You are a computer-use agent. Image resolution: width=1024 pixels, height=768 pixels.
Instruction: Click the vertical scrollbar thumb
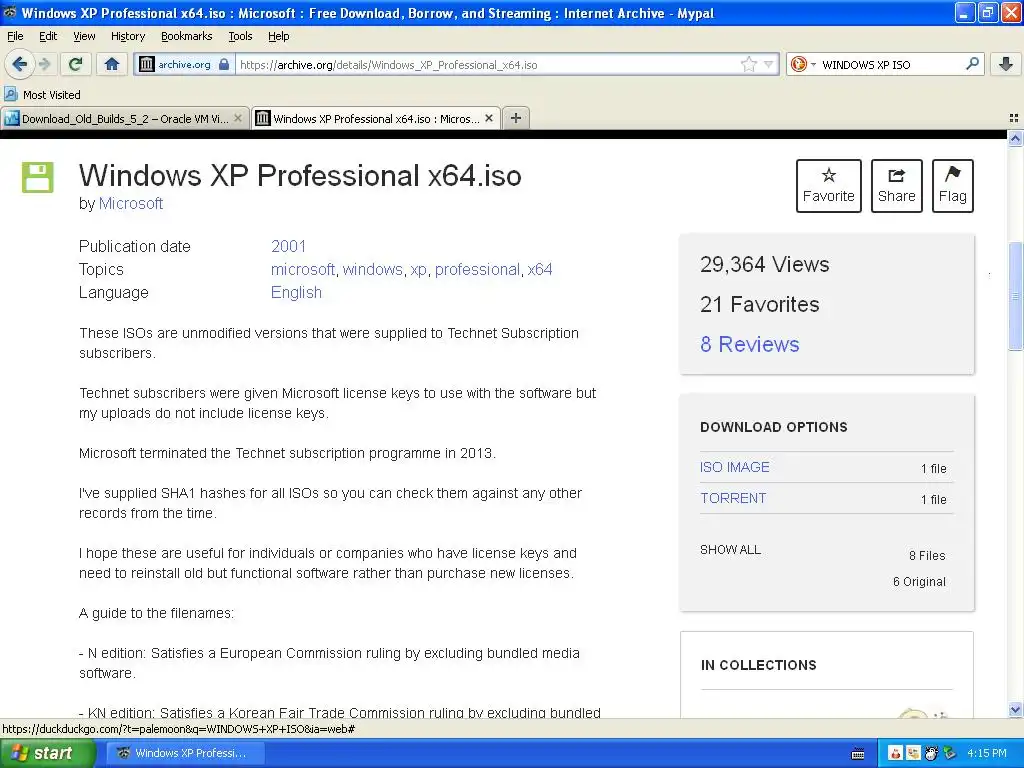[1015, 296]
